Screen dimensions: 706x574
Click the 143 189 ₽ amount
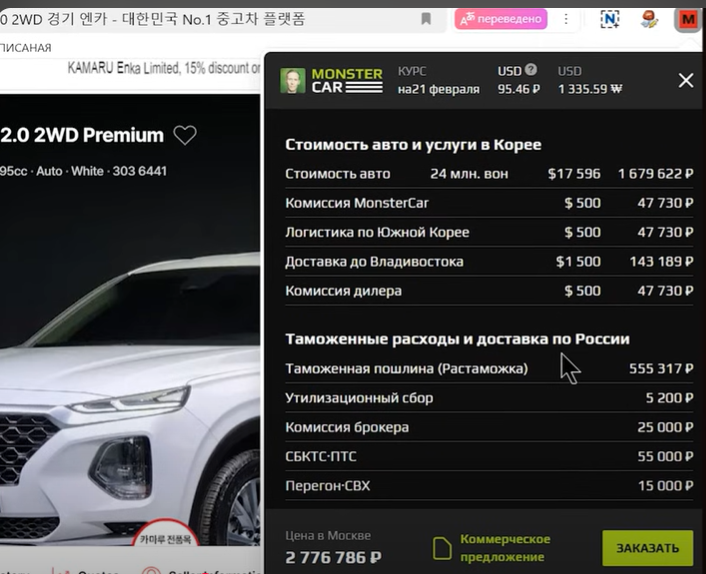pos(661,262)
